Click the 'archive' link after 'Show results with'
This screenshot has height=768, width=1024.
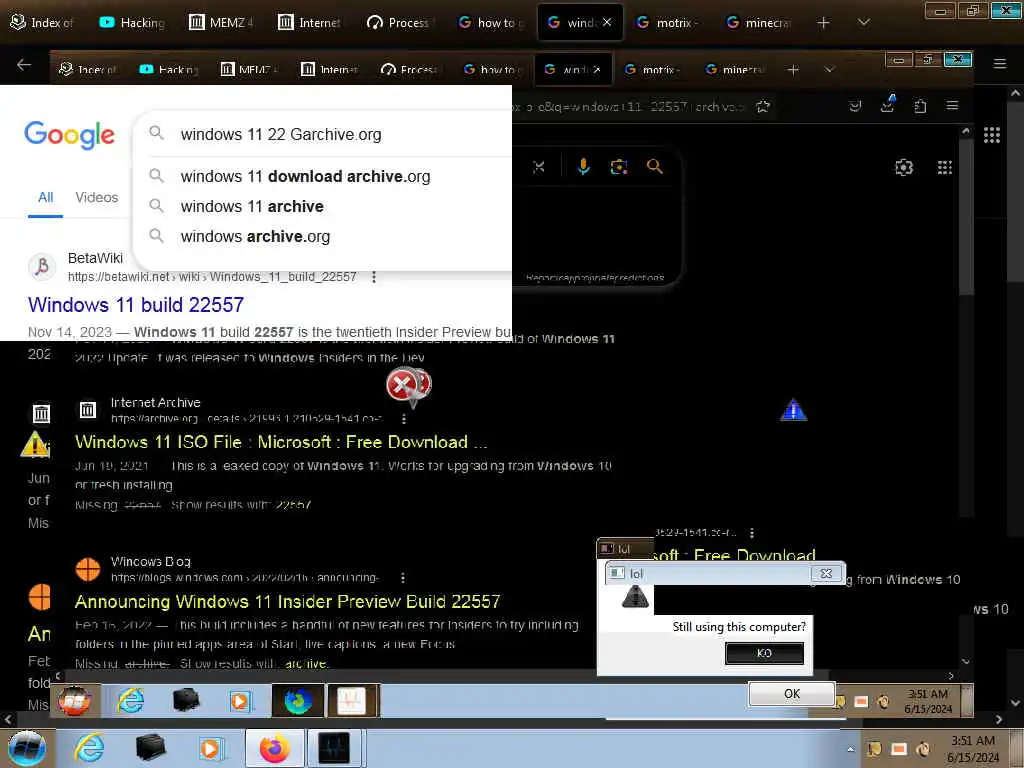305,664
